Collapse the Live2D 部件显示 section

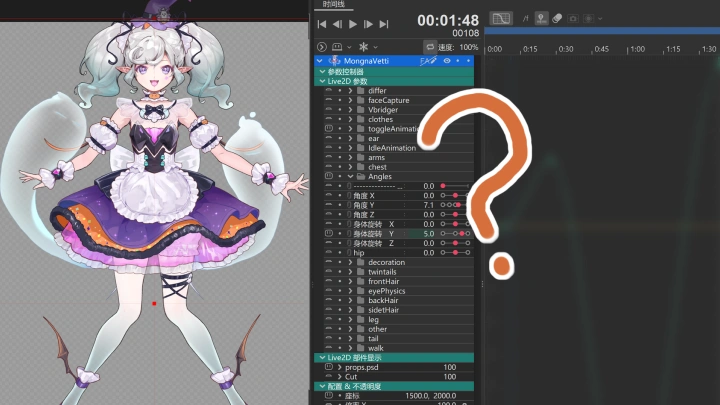(x=322, y=358)
